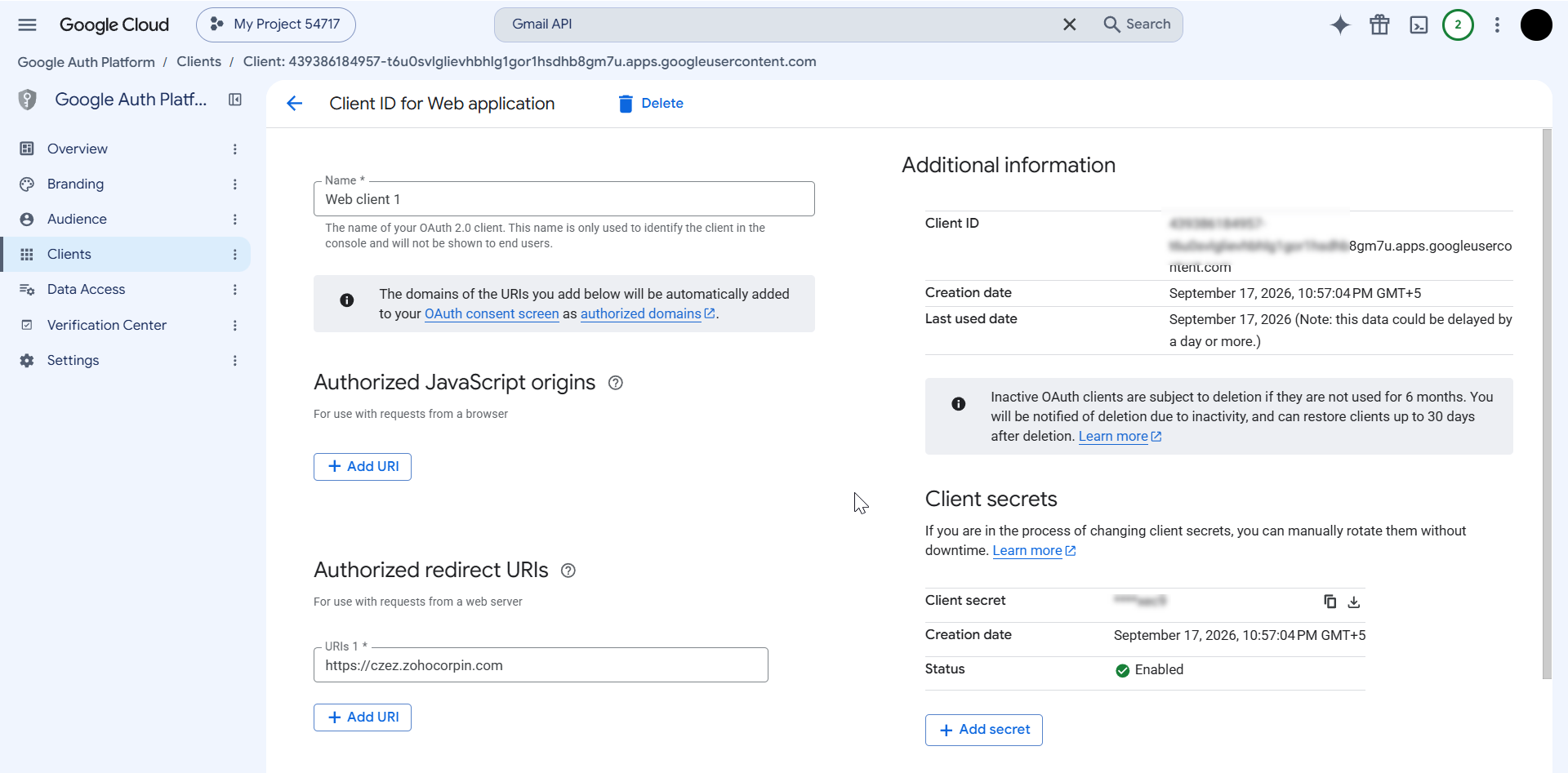Activate Cloud Shell terminal icon
The image size is (1568, 773).
(x=1419, y=25)
